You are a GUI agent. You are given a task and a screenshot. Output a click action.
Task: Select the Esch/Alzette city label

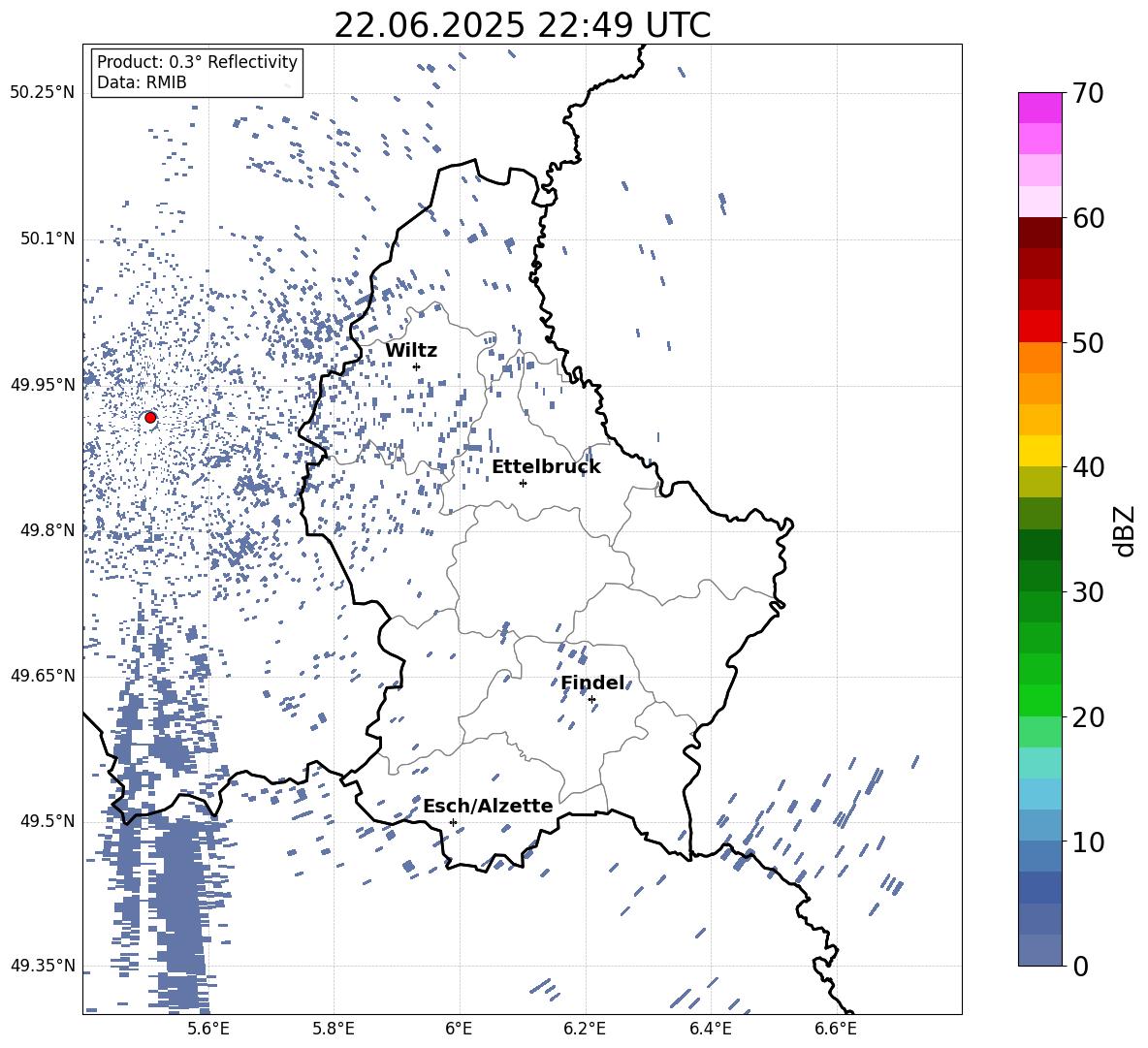point(488,806)
